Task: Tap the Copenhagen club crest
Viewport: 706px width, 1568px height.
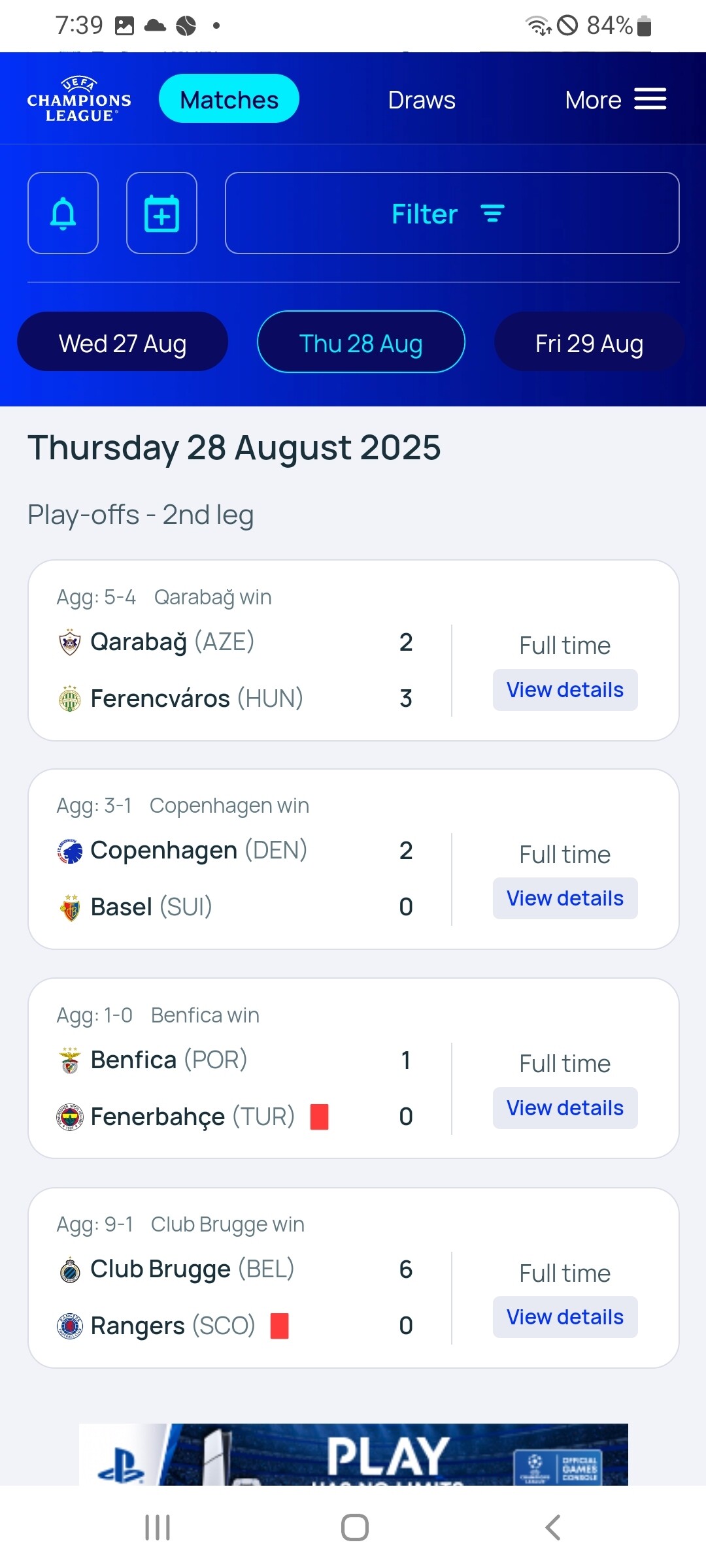Action: pyautogui.click(x=70, y=851)
